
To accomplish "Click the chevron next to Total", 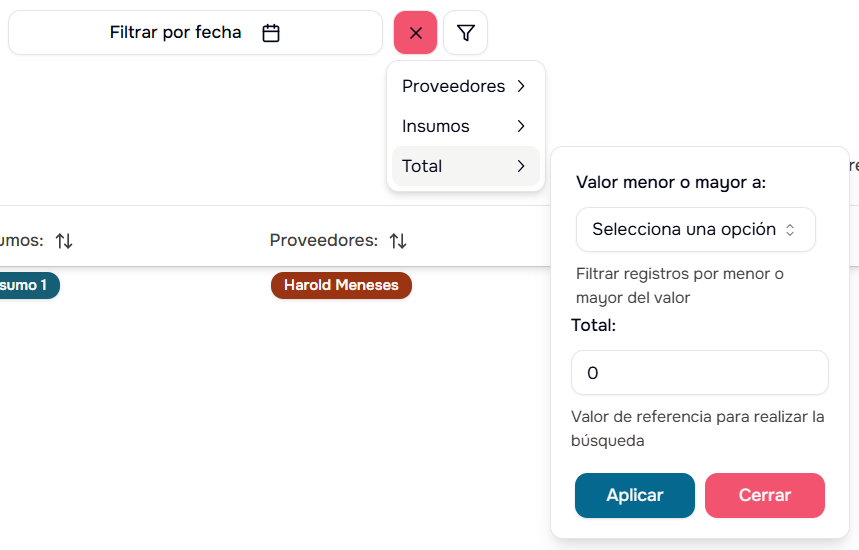I will [x=521, y=166].
